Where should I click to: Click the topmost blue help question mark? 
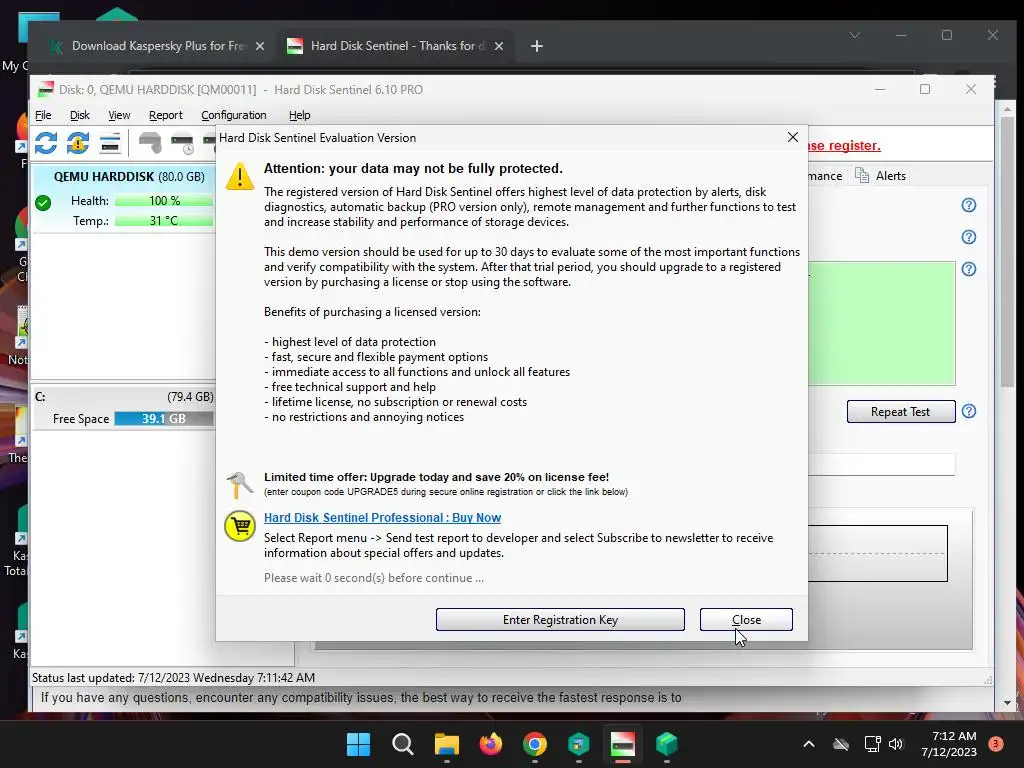pos(968,205)
